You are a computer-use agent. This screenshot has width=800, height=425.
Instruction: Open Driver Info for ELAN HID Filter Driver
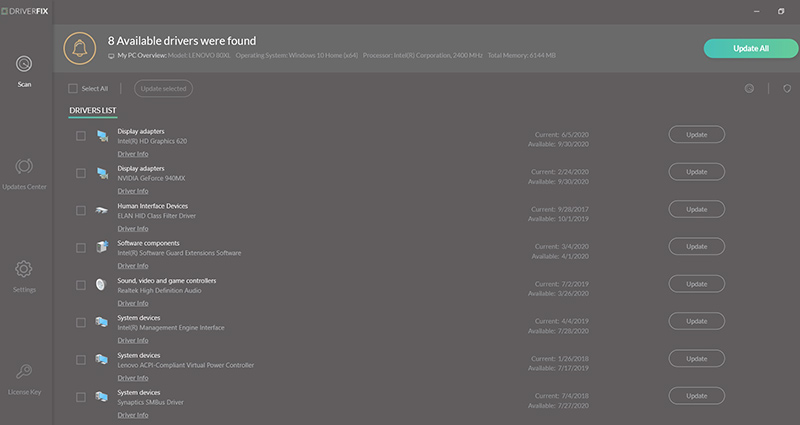tap(133, 229)
